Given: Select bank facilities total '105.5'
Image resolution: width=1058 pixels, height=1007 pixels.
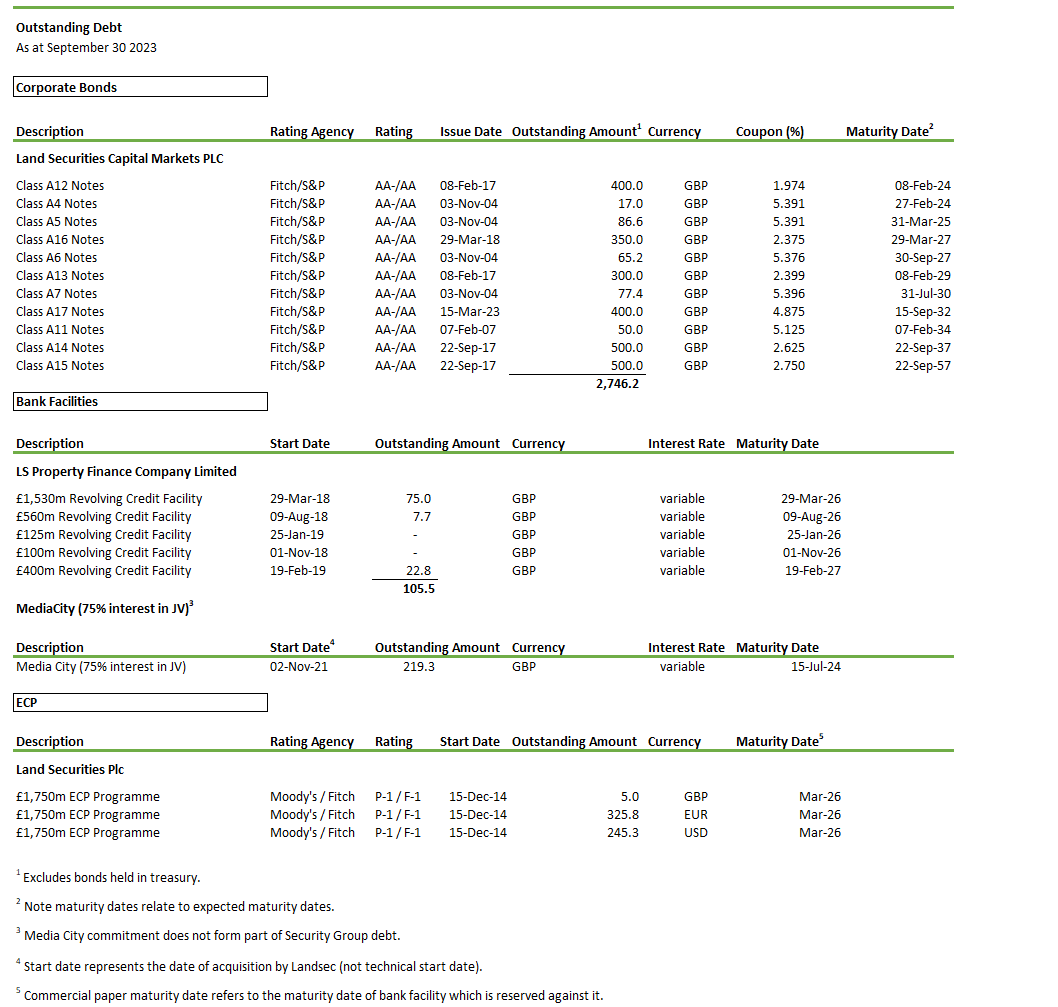Looking at the screenshot, I should pyautogui.click(x=419, y=589).
